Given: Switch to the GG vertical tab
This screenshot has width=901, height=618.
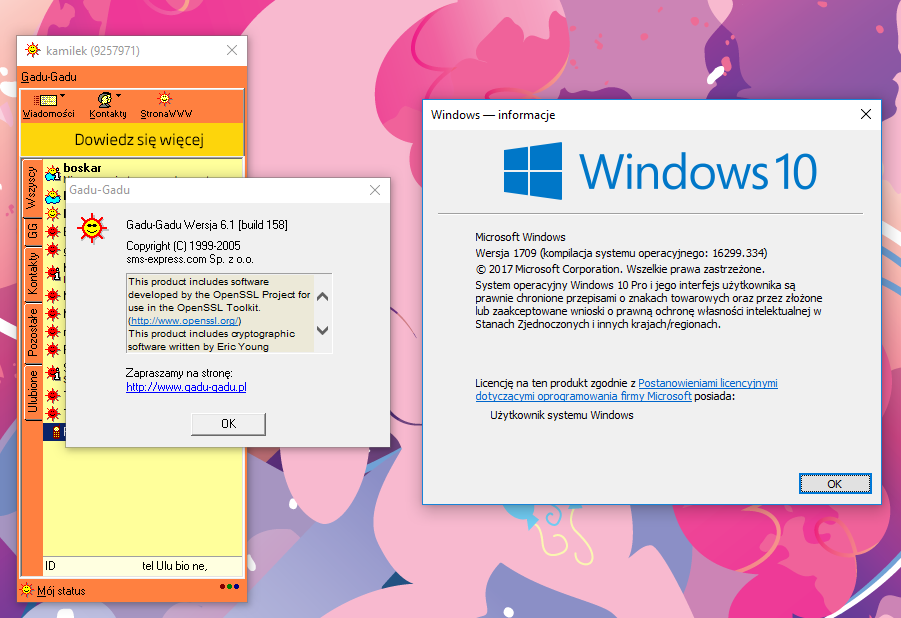Looking at the screenshot, I should 32,232.
